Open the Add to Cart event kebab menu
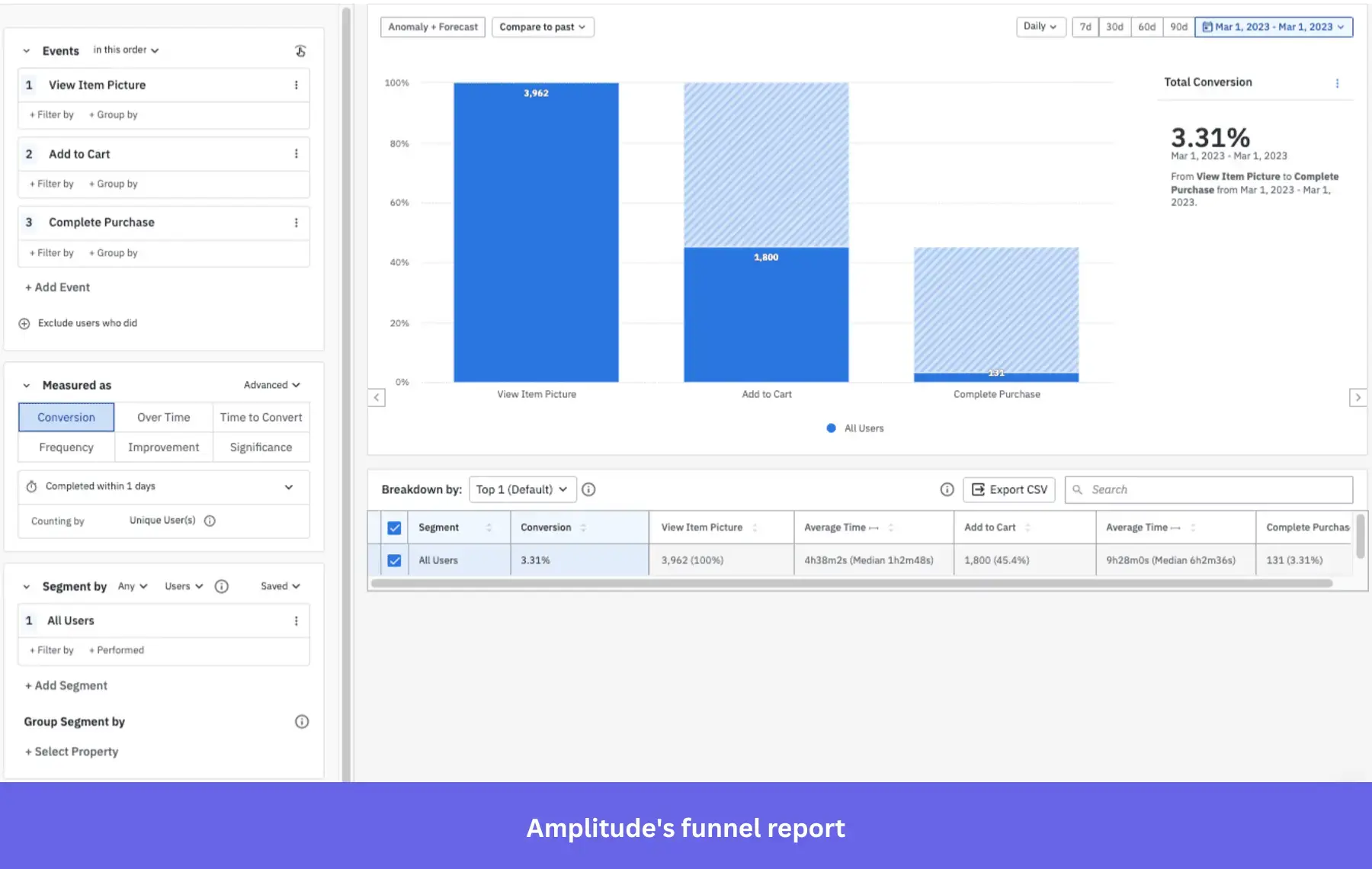 [x=297, y=153]
